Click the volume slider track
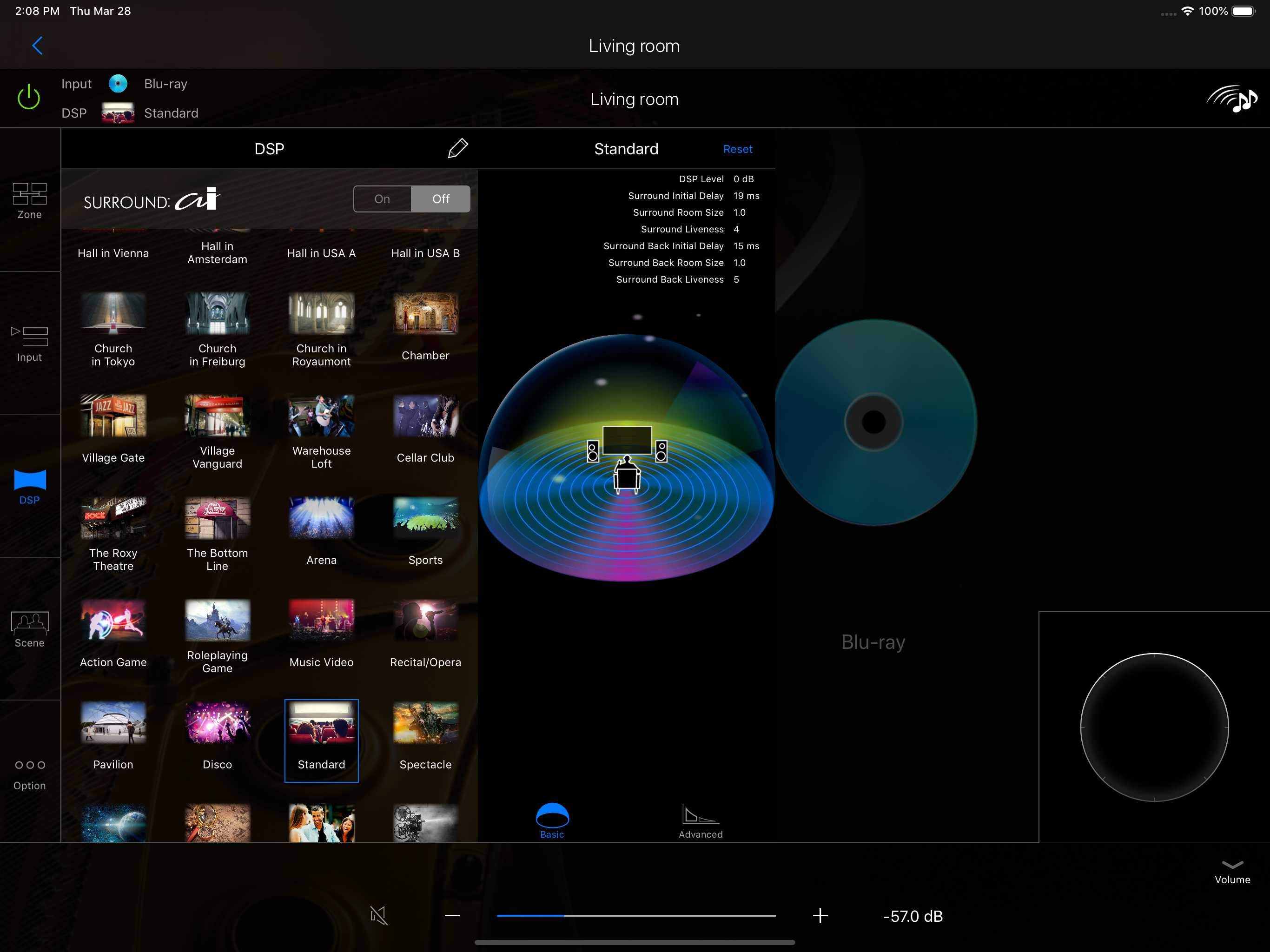Image resolution: width=1270 pixels, height=952 pixels. click(x=636, y=915)
